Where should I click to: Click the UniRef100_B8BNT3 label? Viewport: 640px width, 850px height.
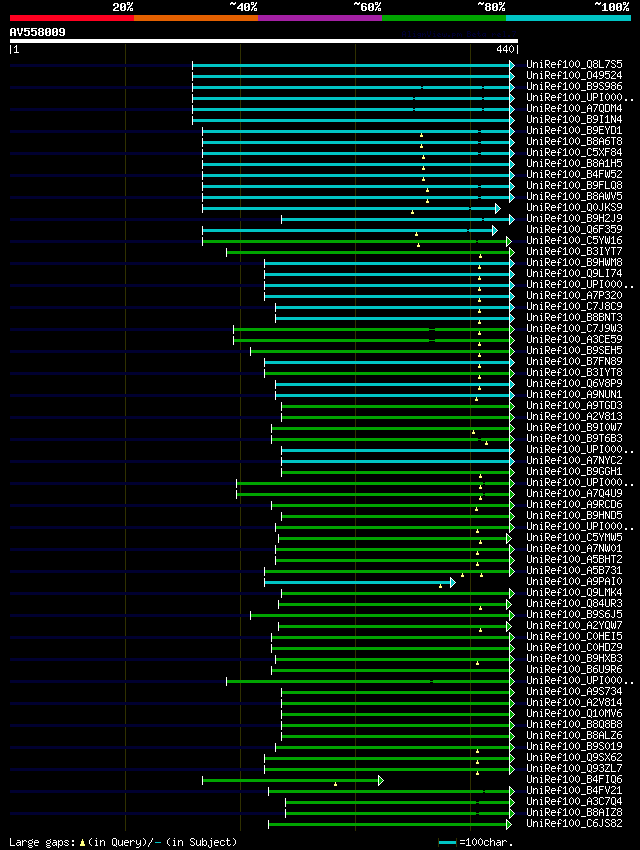point(574,318)
